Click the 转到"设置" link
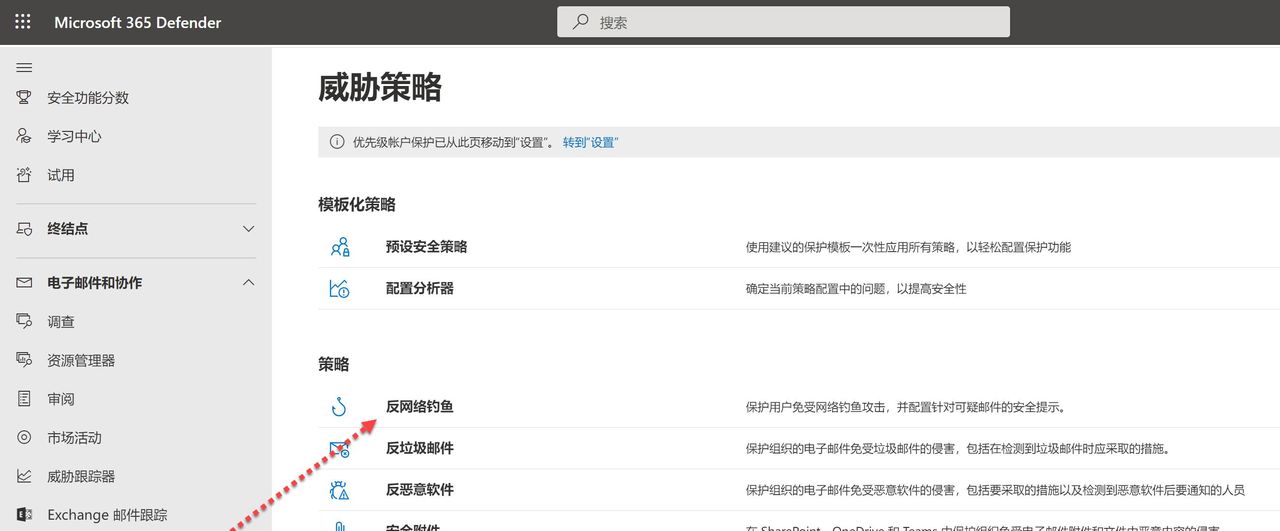This screenshot has height=531, width=1280. [x=591, y=142]
